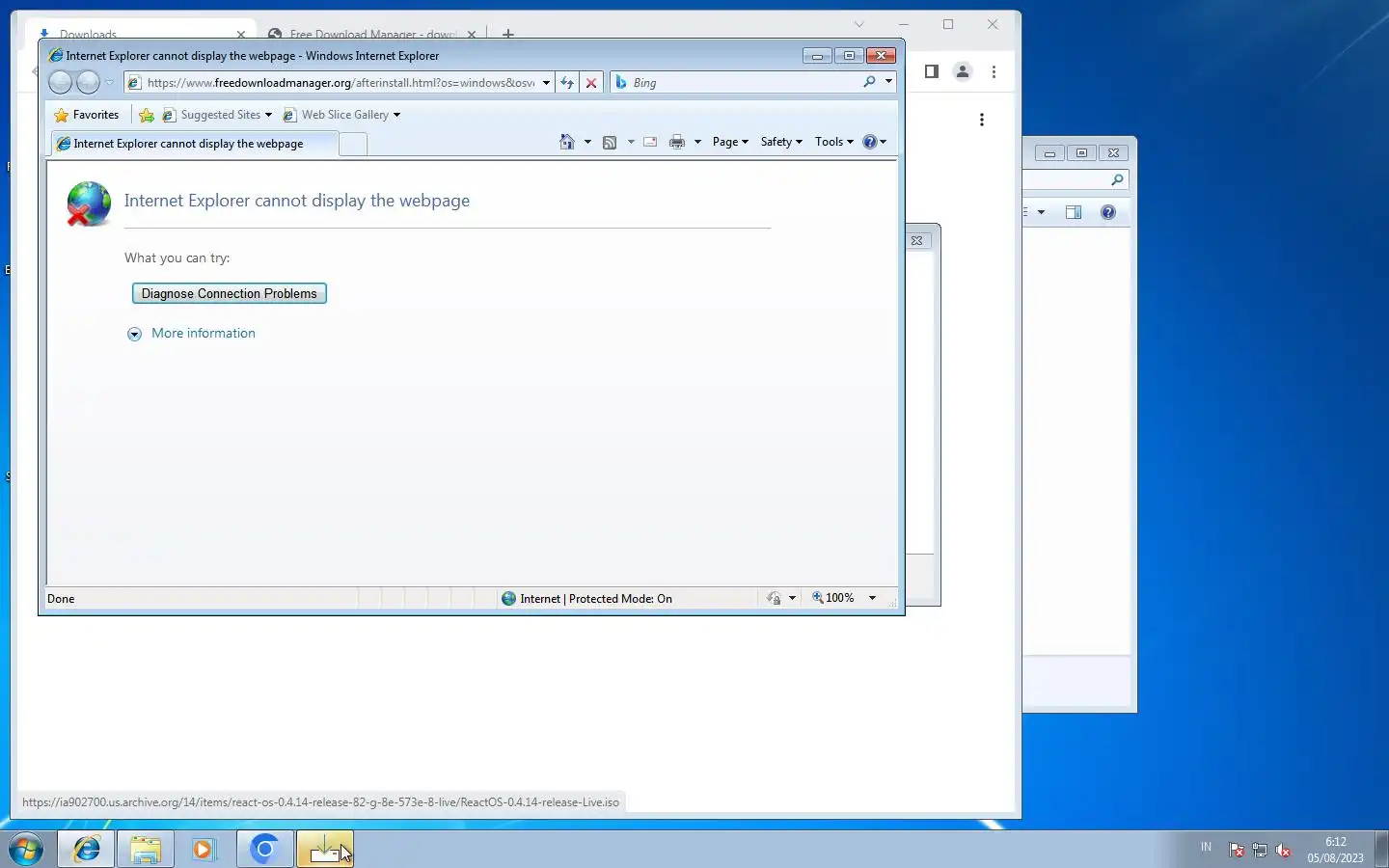Image resolution: width=1389 pixels, height=868 pixels.
Task: Toggle the preview pane in Explorer window
Action: coord(1074,212)
